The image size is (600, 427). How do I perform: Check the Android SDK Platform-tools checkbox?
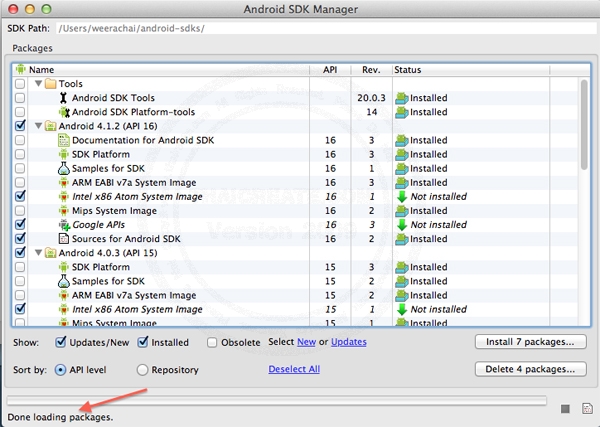click(20, 112)
